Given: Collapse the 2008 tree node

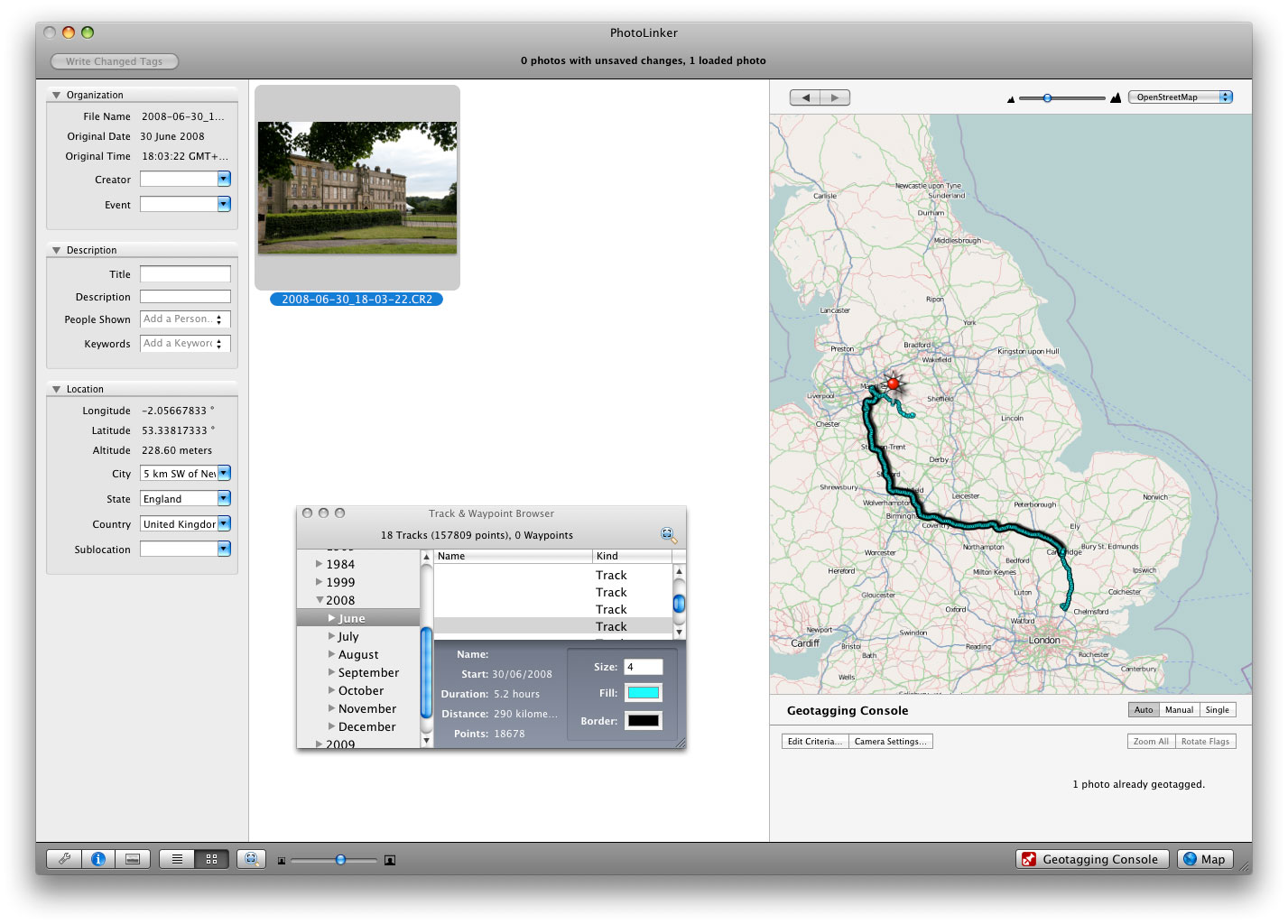Looking at the screenshot, I should 320,600.
